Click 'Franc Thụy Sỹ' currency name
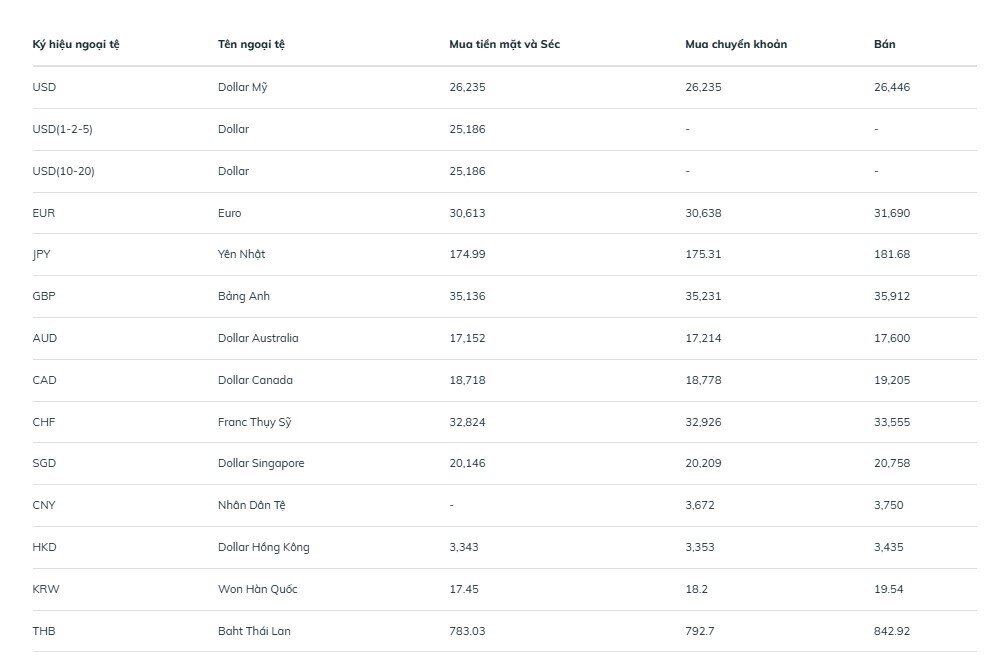Screen dimensions: 1004x655 point(254,423)
